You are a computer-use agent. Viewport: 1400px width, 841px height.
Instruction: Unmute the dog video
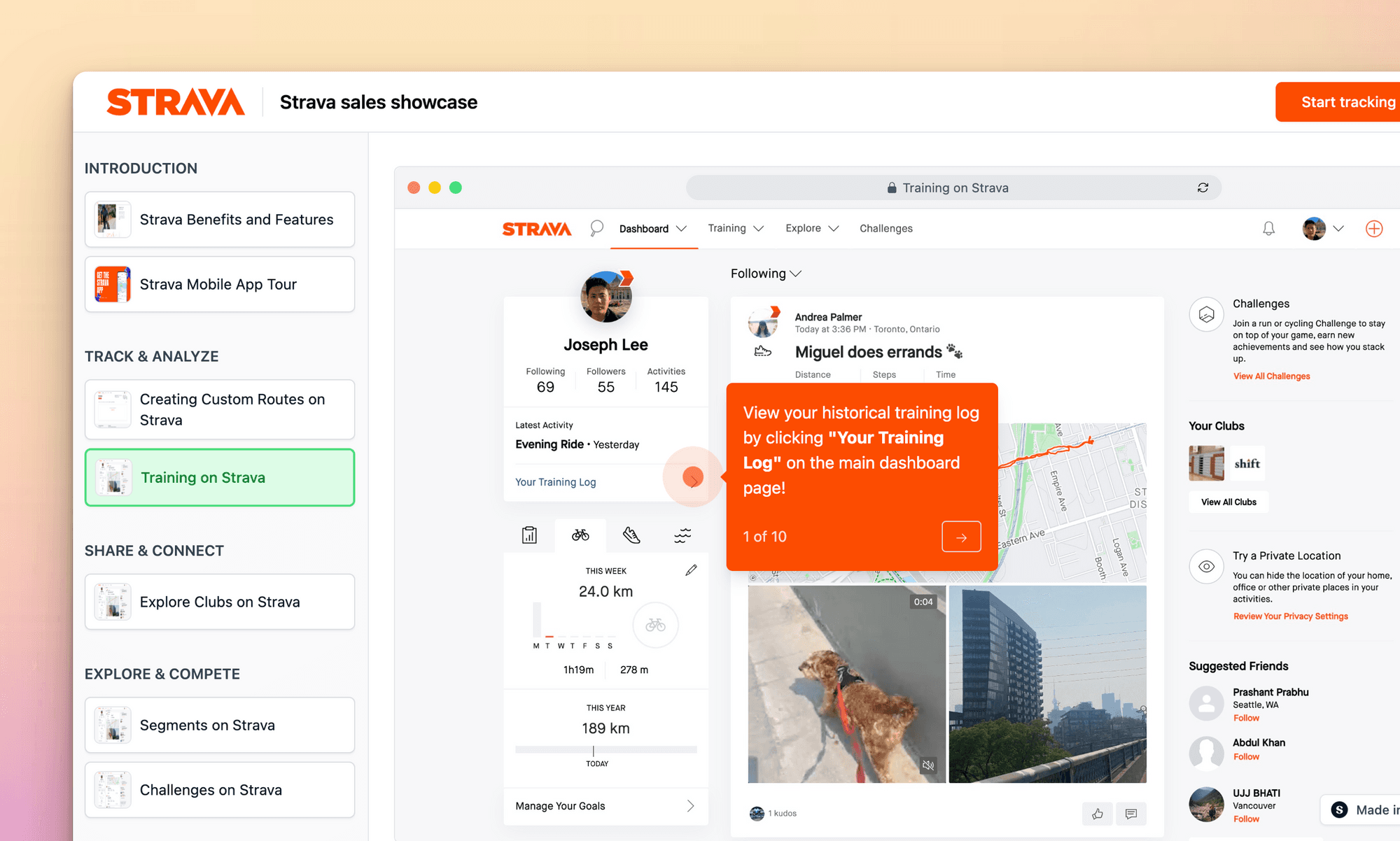point(928,765)
